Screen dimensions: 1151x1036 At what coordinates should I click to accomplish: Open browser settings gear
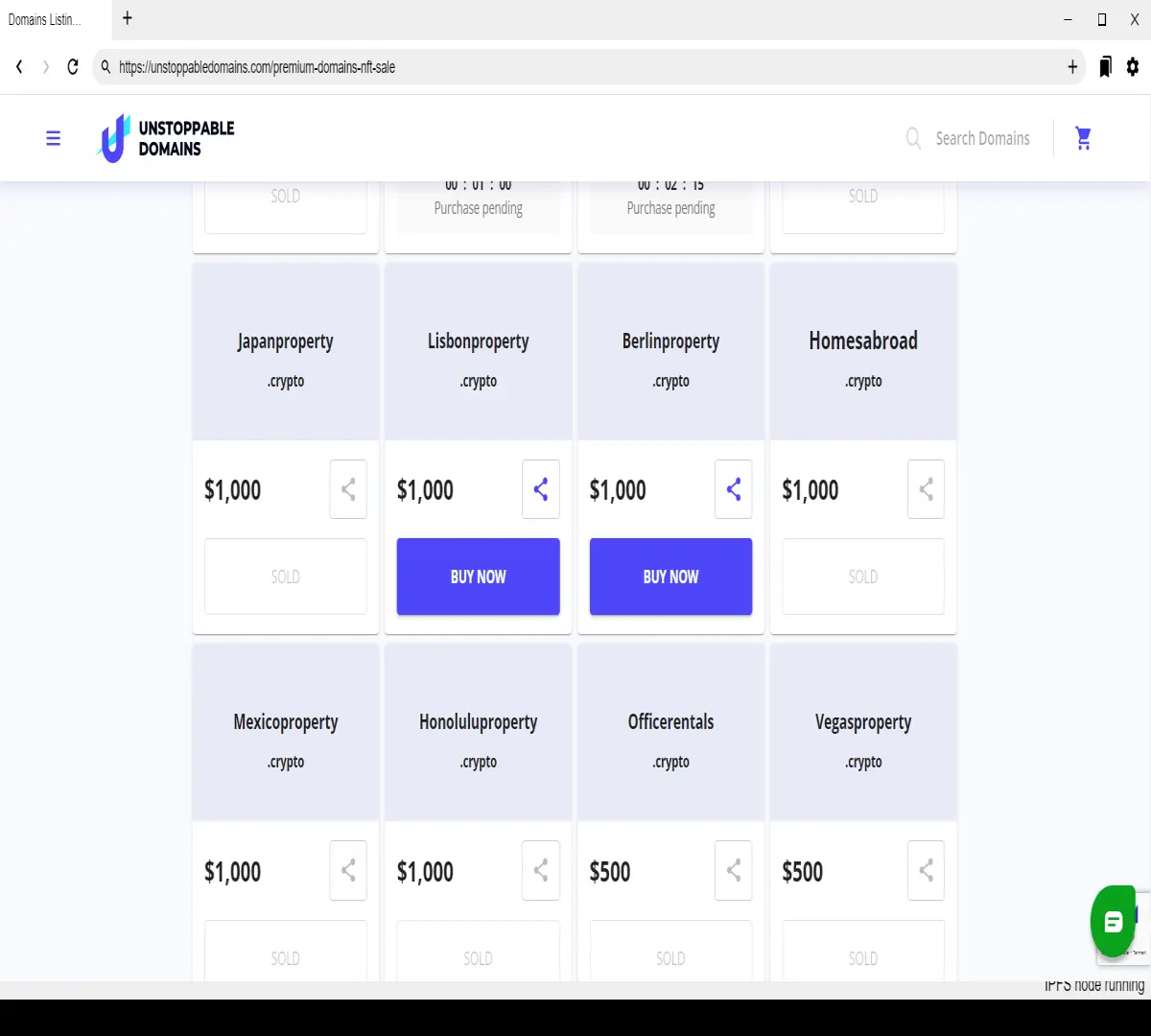[1133, 67]
